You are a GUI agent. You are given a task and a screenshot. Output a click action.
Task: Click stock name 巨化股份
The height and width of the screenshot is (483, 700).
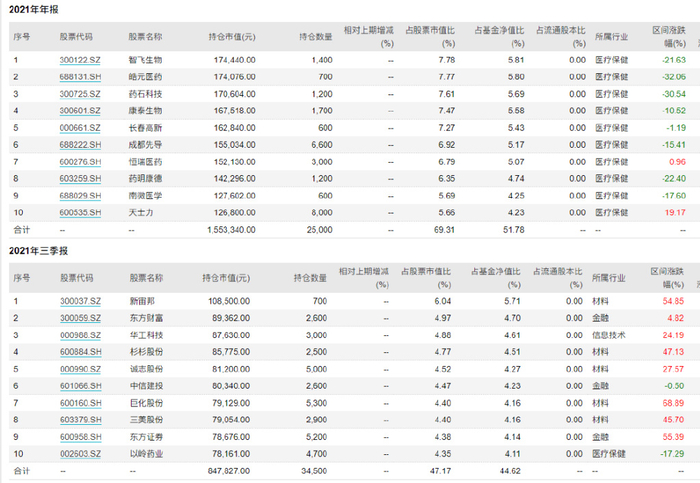coord(146,403)
